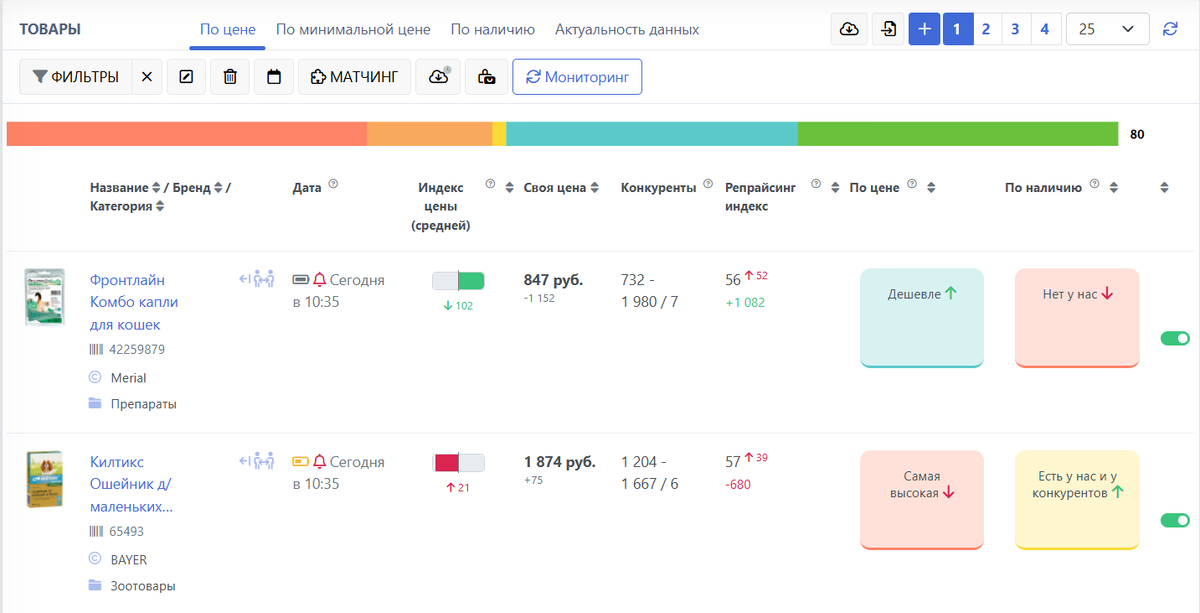Screen dimensions: 1200x613
Task: Sort the Своя цена column
Action: (x=596, y=186)
